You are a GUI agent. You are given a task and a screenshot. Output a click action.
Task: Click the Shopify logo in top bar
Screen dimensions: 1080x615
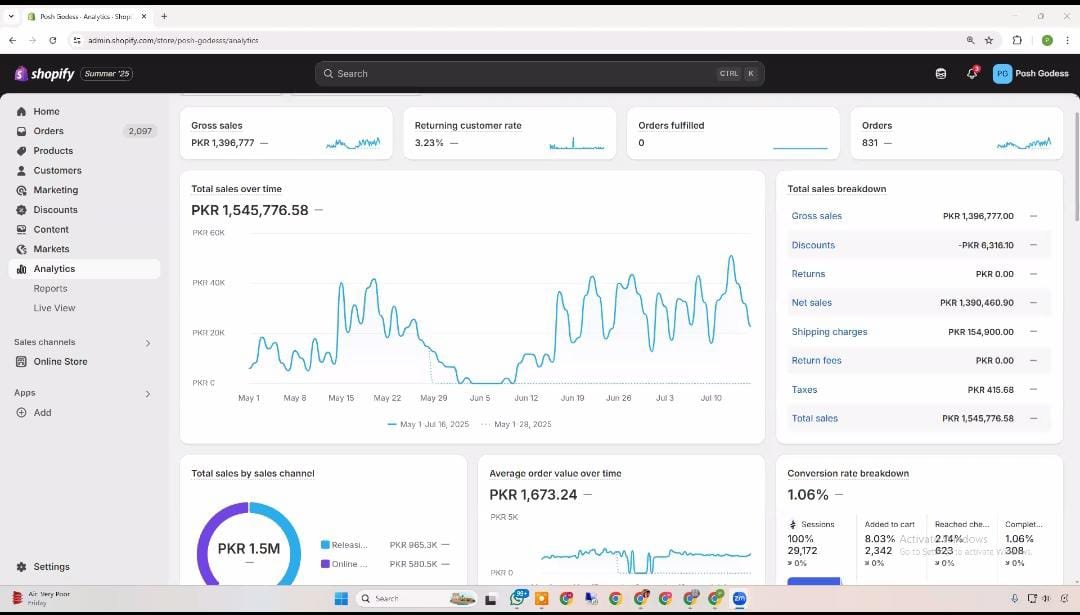[44, 74]
